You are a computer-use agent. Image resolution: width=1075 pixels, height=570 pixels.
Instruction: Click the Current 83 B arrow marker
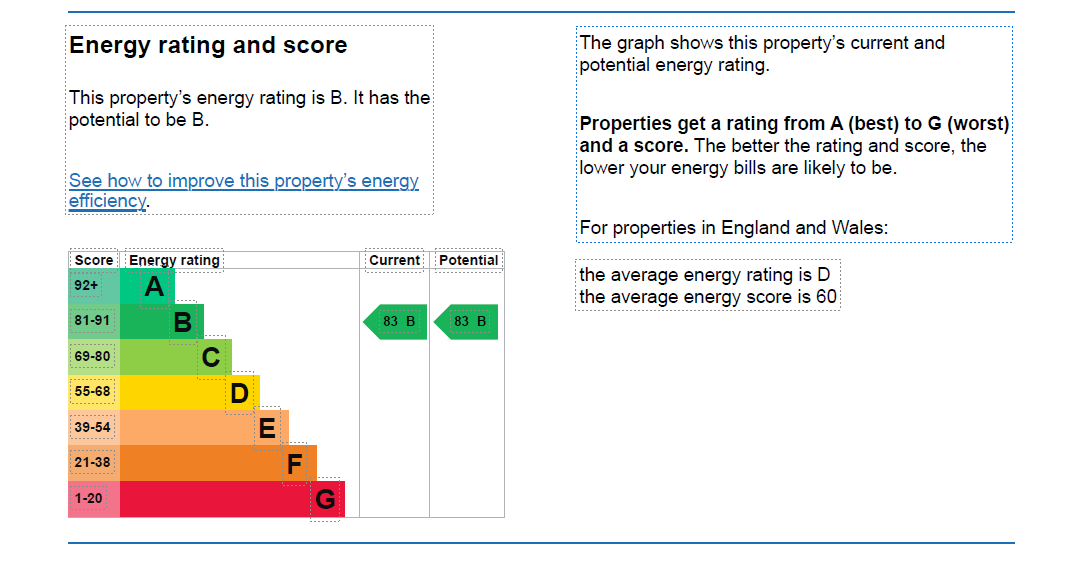tap(395, 322)
